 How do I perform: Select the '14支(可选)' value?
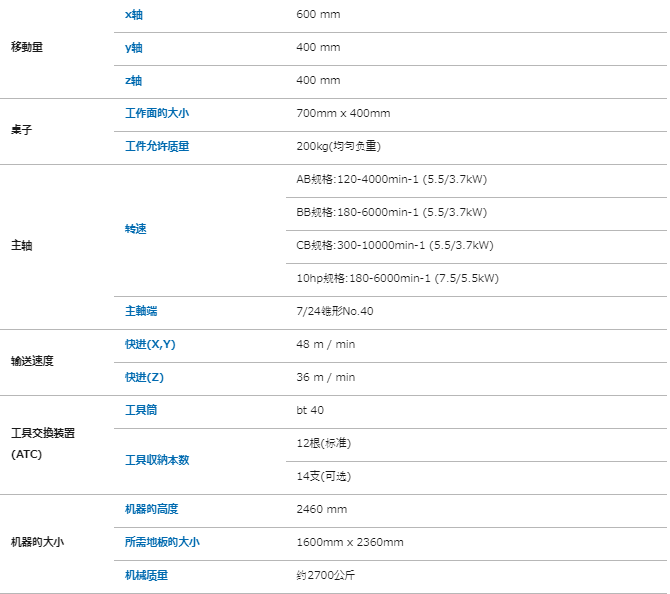point(323,476)
